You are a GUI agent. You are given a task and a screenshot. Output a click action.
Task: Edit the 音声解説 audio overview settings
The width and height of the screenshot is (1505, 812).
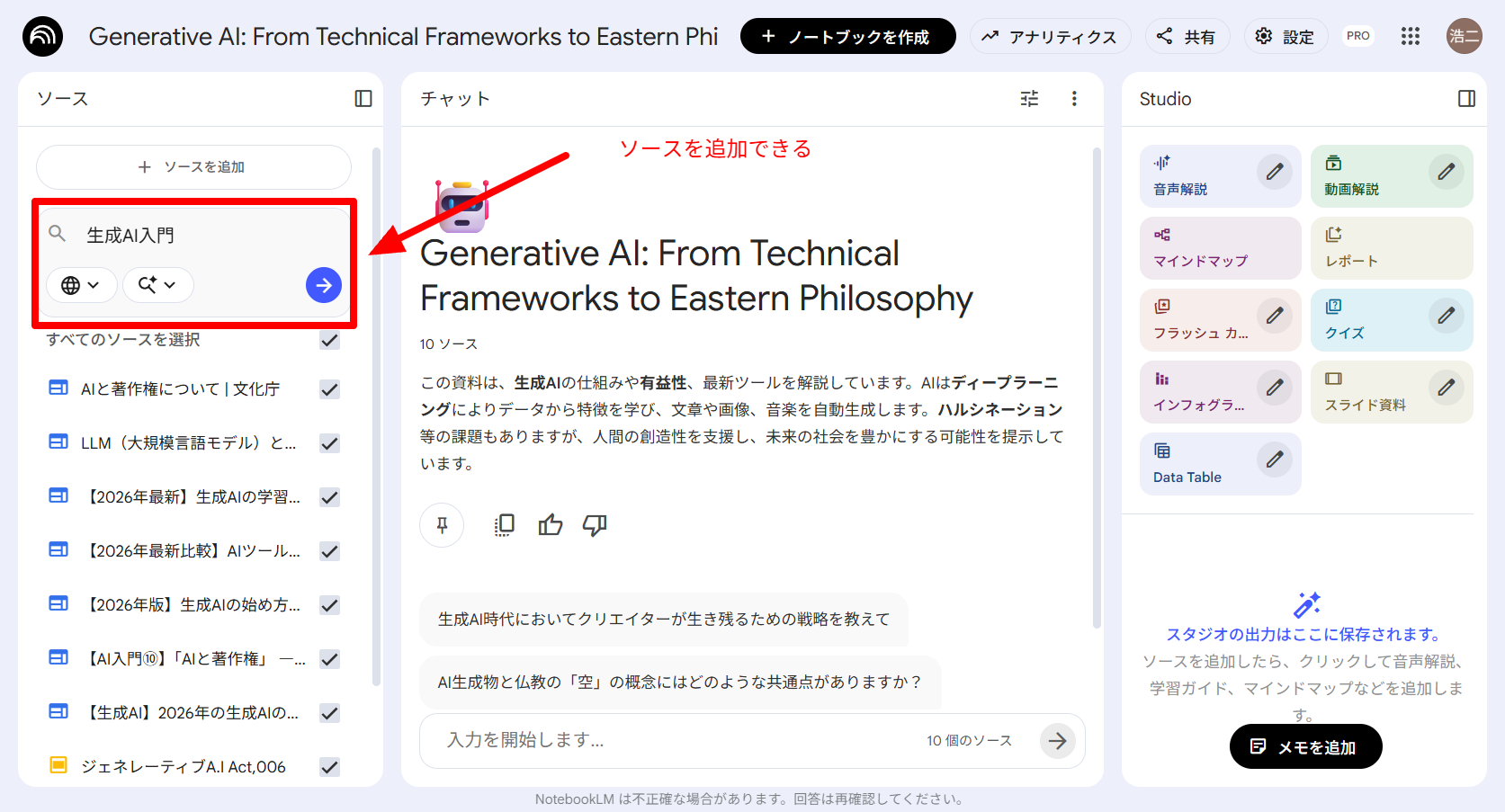pos(1275,172)
